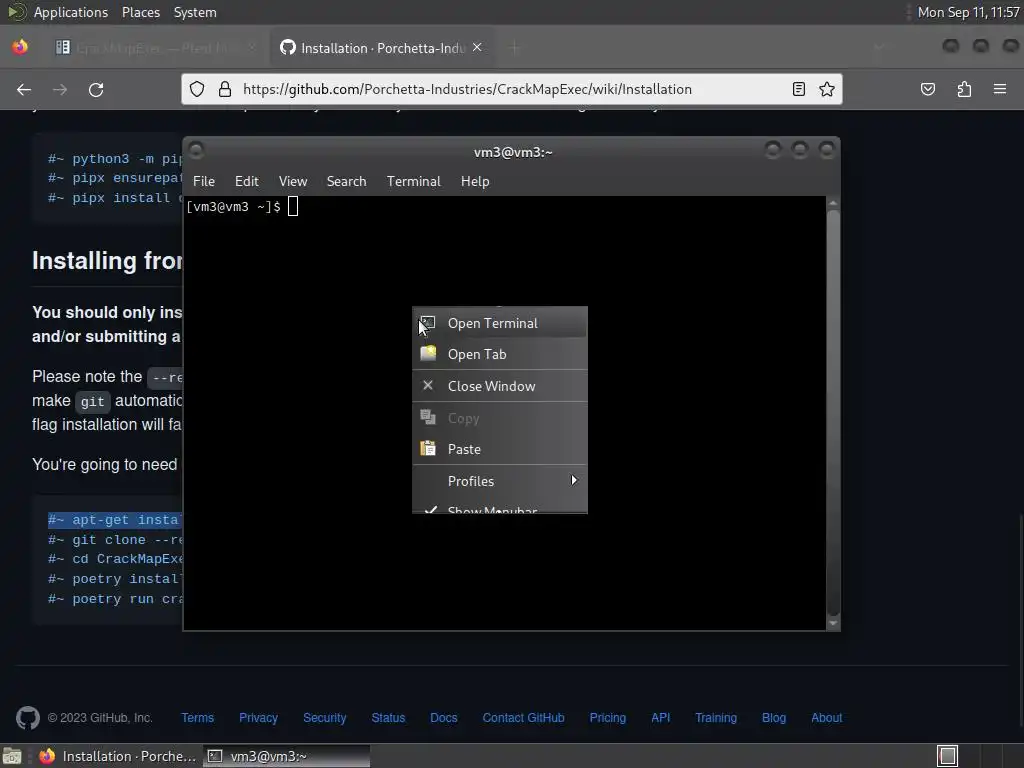1024x768 pixels.
Task: Click the Privacy footer link
Action: (x=258, y=718)
